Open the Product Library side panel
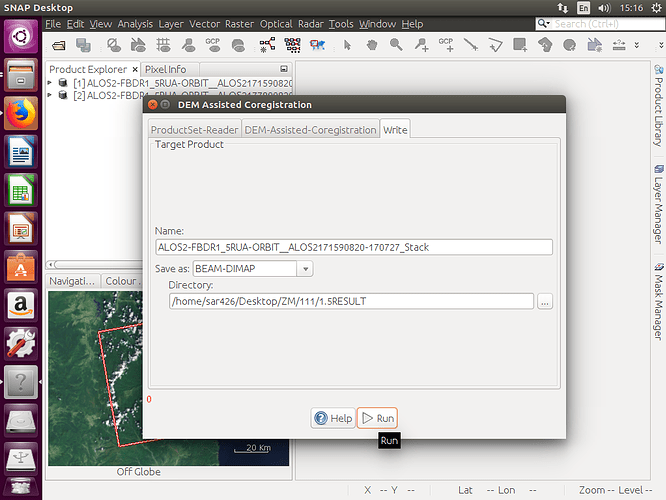The height and width of the screenshot is (500, 666). pyautogui.click(x=658, y=105)
